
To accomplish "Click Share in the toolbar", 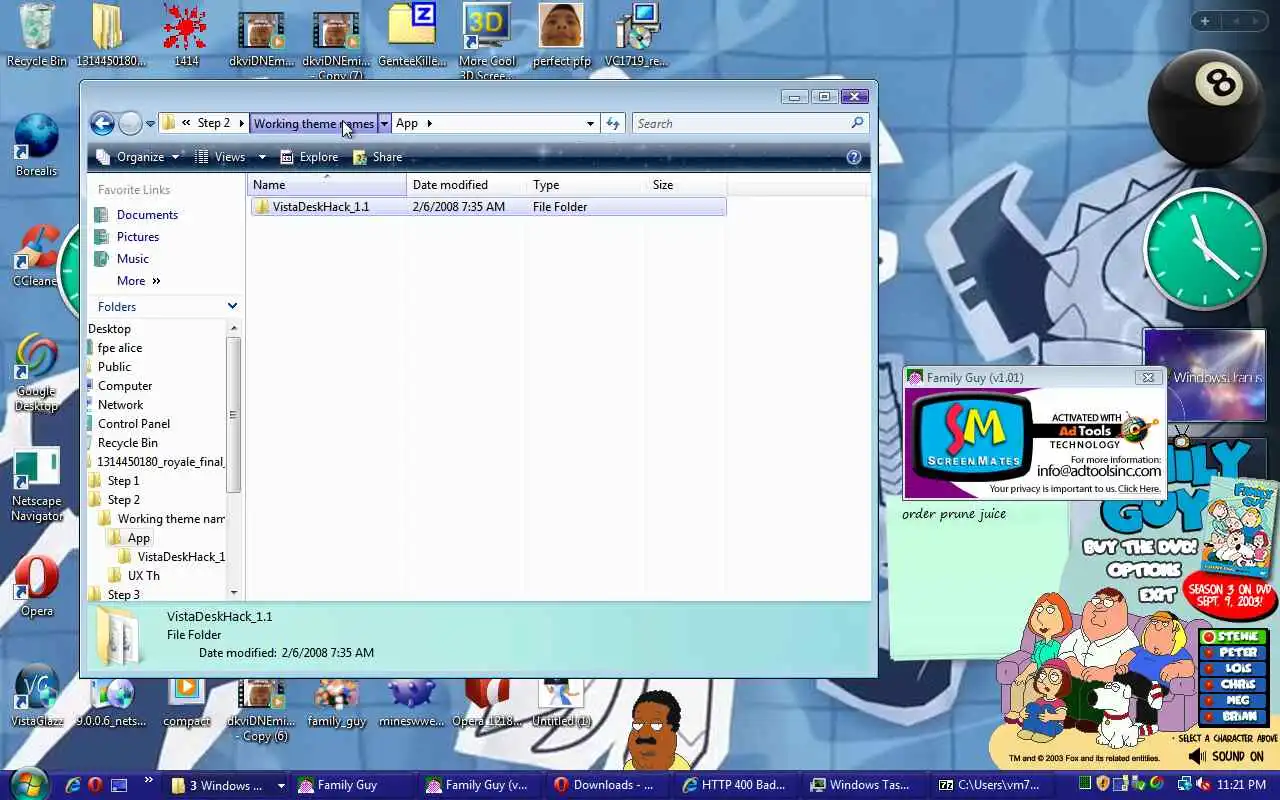I will pos(377,157).
